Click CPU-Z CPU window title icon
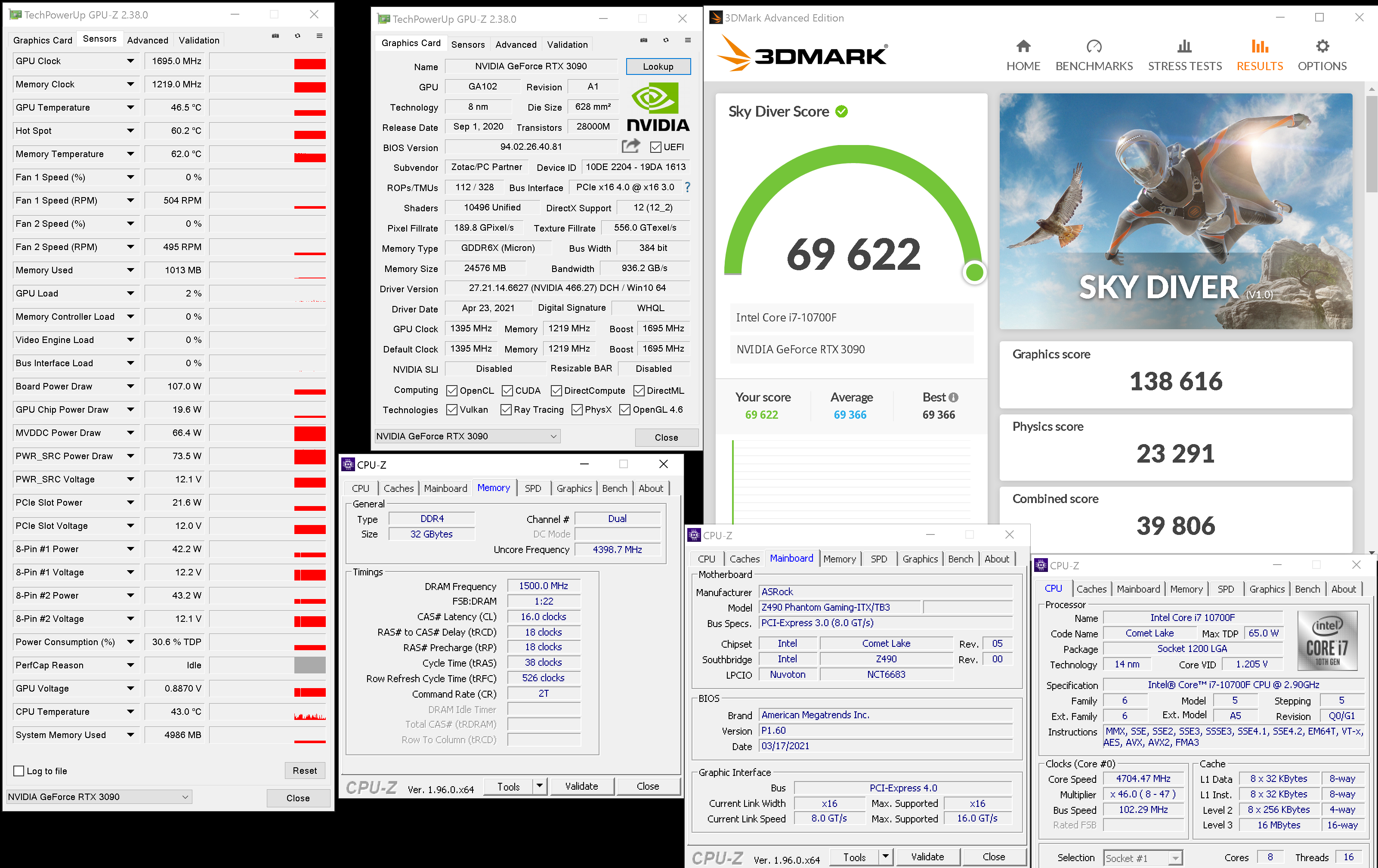 [x=1041, y=565]
